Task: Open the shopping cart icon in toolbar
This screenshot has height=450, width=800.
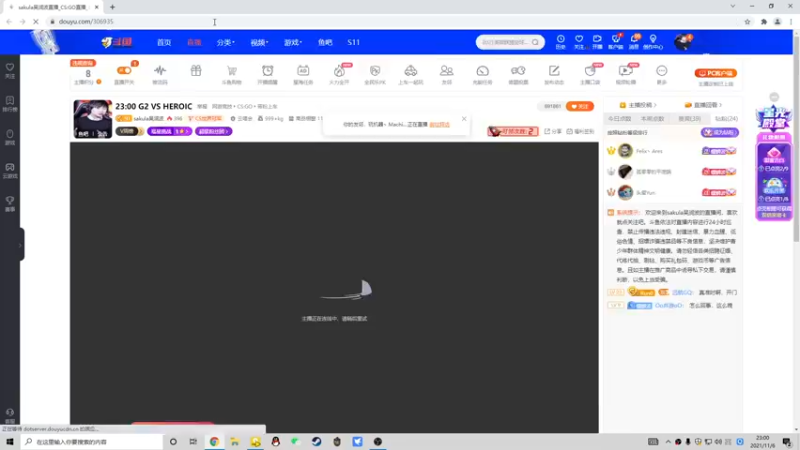Action: pyautogui.click(x=232, y=73)
